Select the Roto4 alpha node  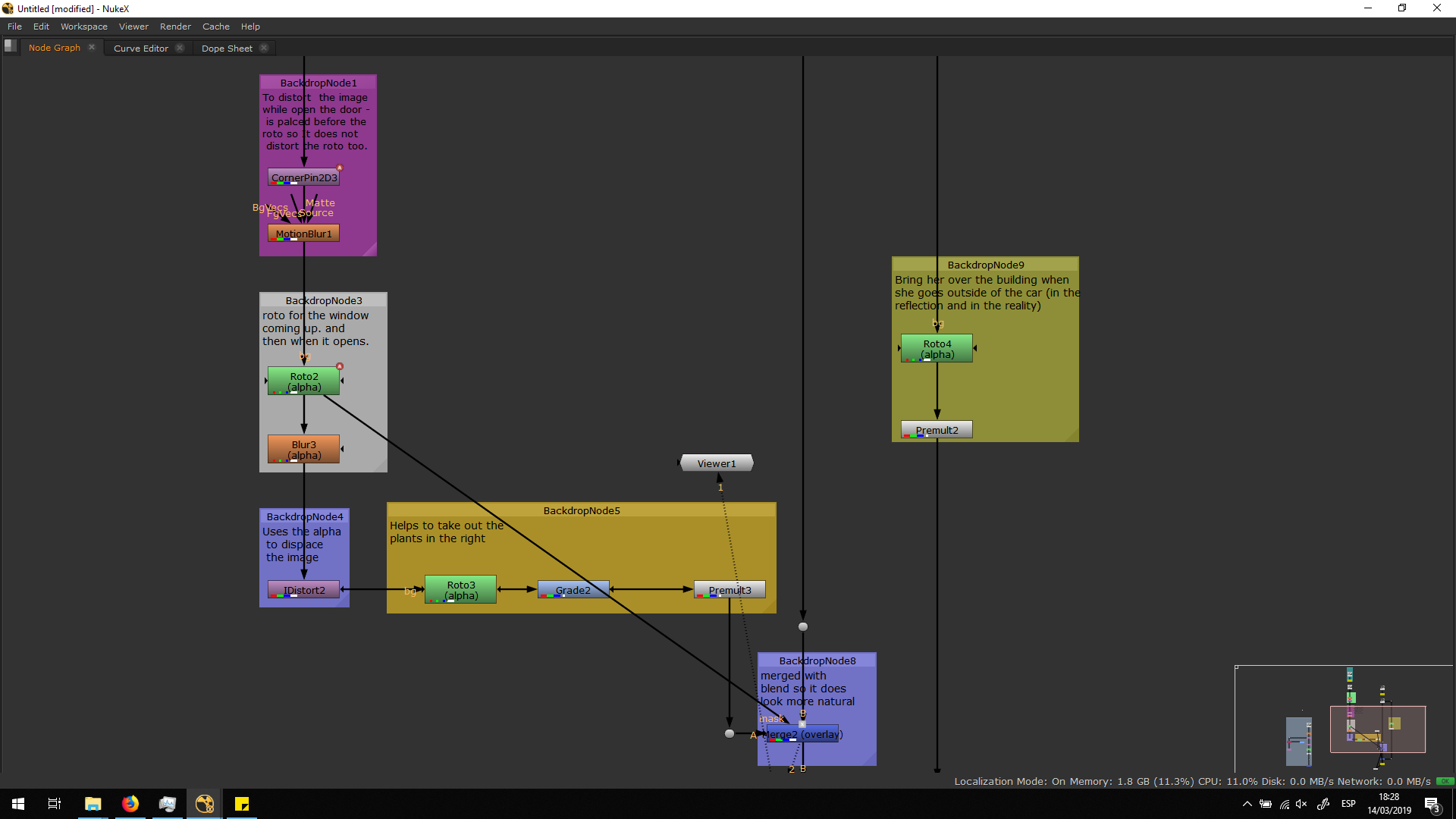tap(937, 349)
